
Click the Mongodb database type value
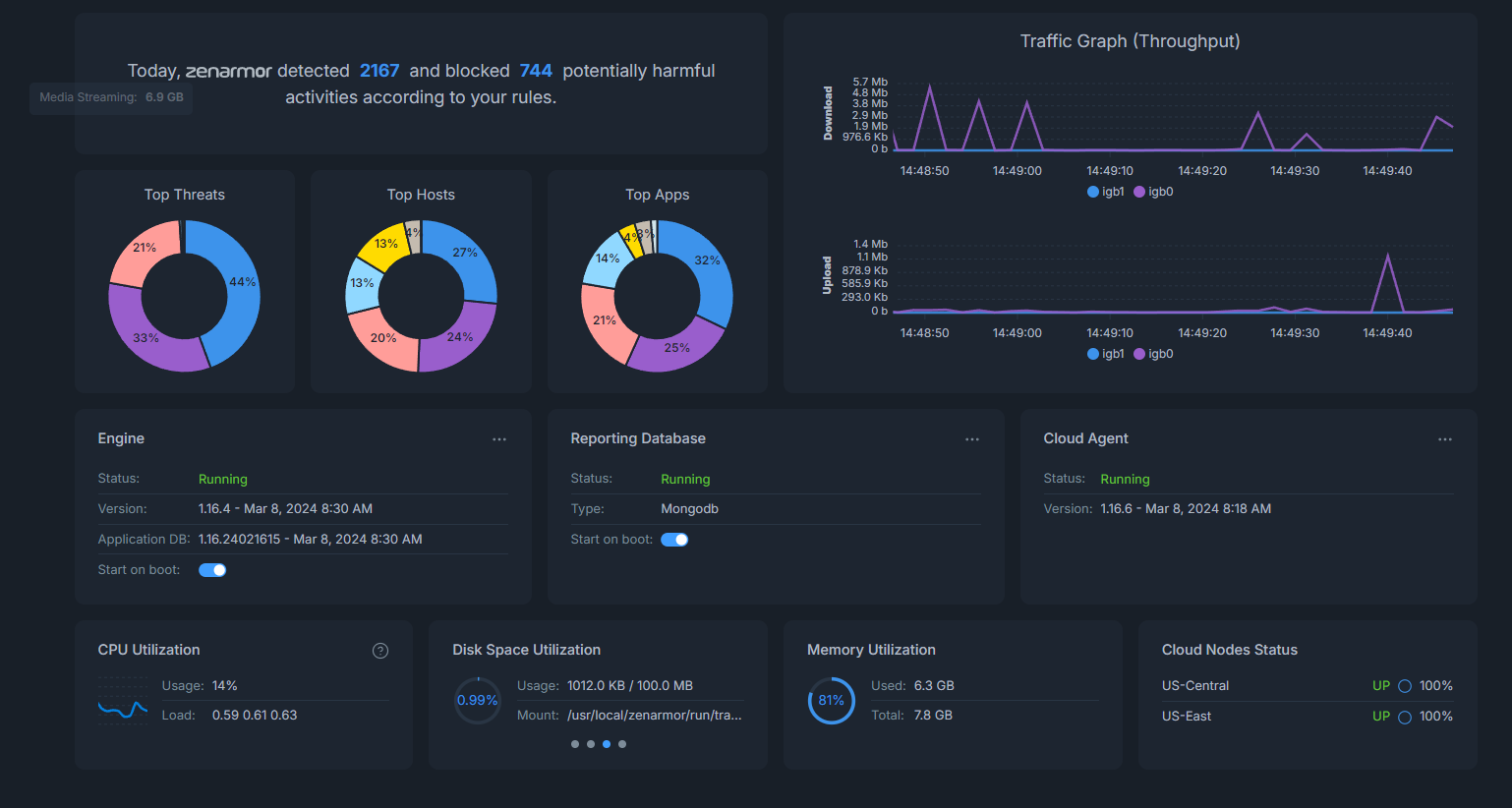690,509
